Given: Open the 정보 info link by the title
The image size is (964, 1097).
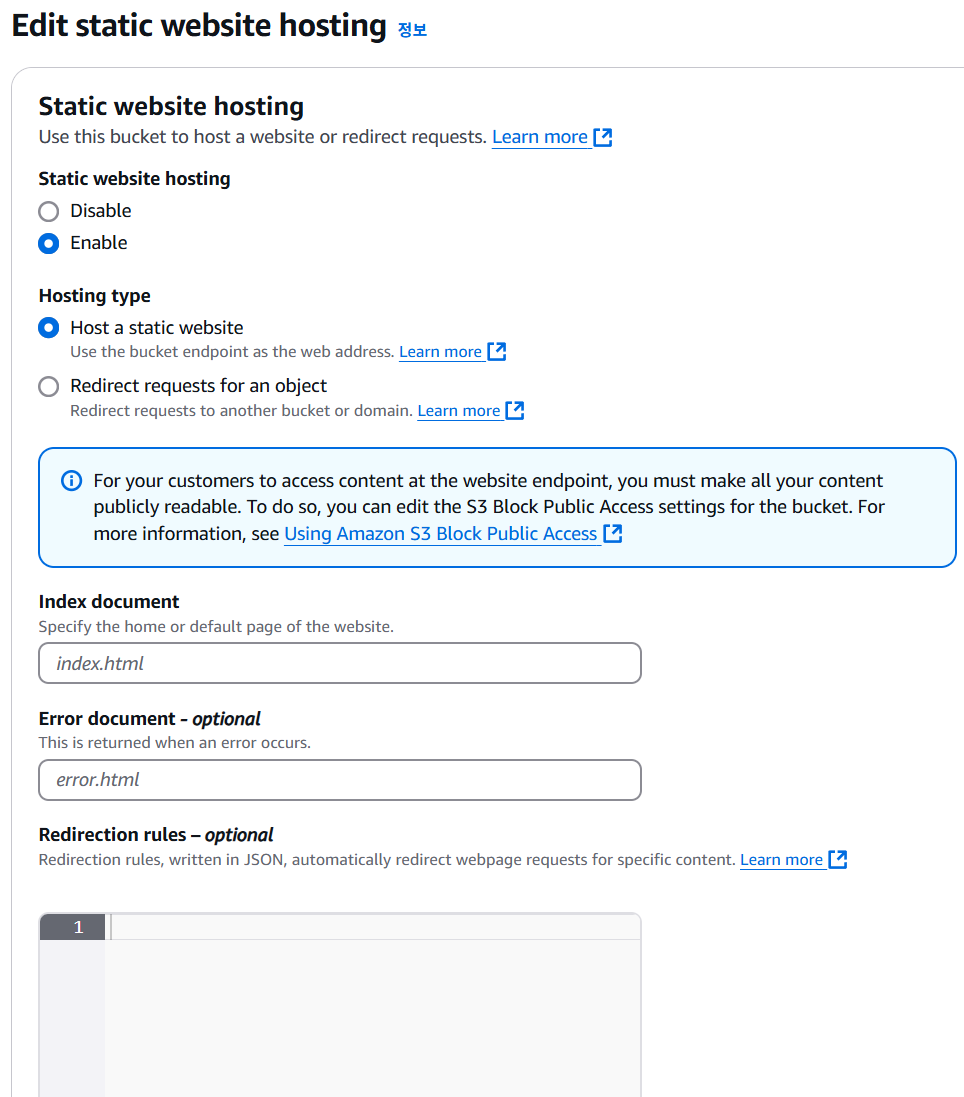Looking at the screenshot, I should pos(412,29).
